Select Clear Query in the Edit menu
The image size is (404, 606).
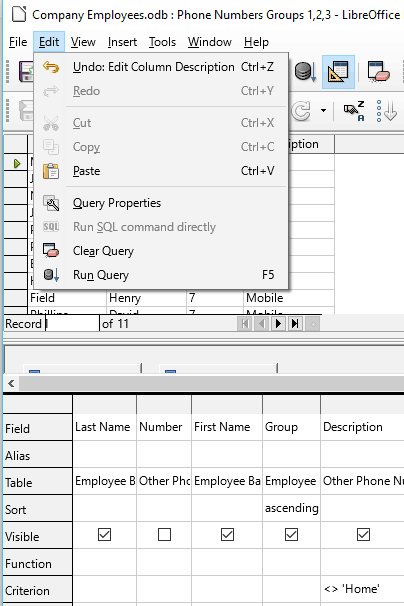(x=161, y=251)
